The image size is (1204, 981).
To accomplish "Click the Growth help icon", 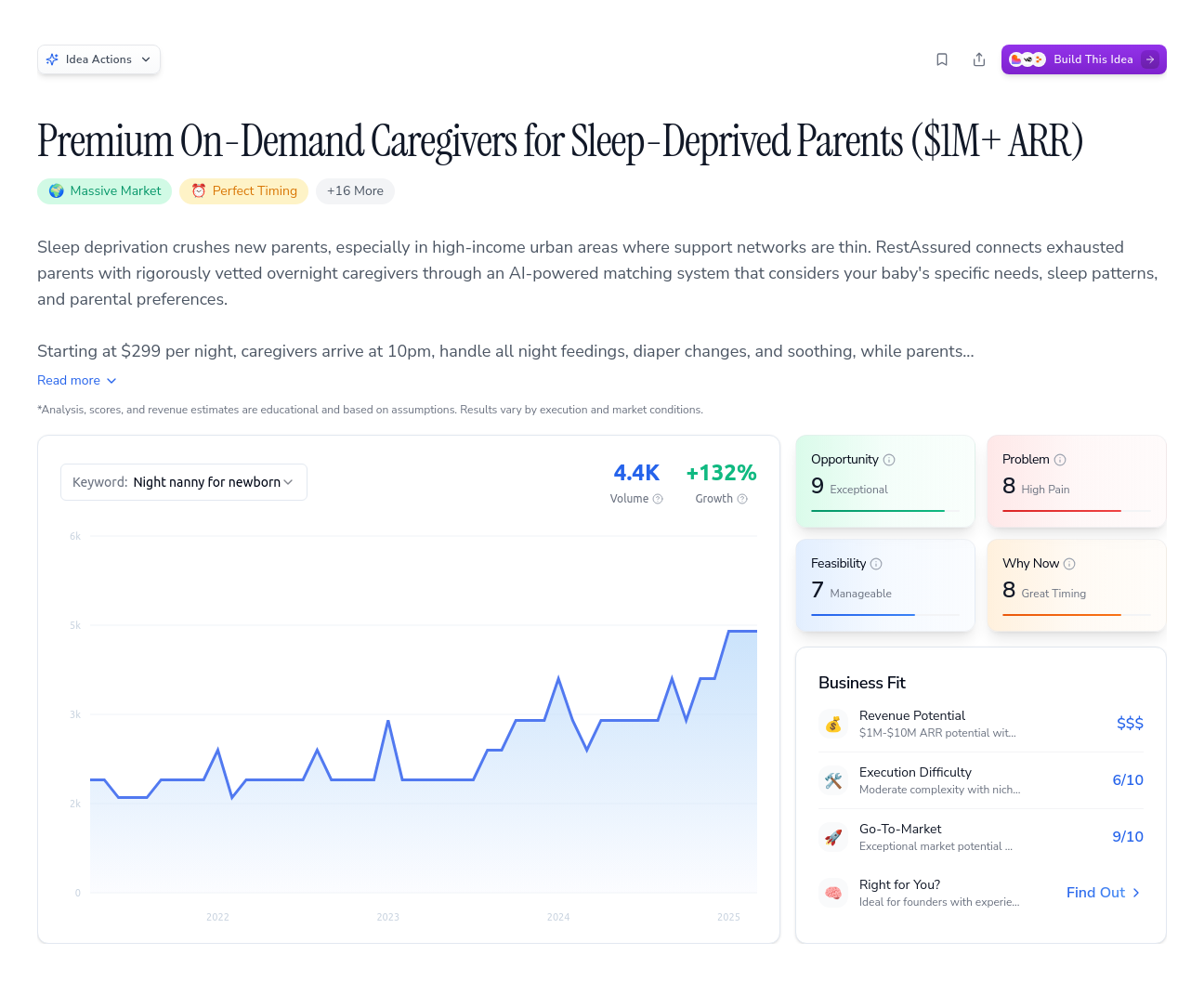I will pos(742,499).
